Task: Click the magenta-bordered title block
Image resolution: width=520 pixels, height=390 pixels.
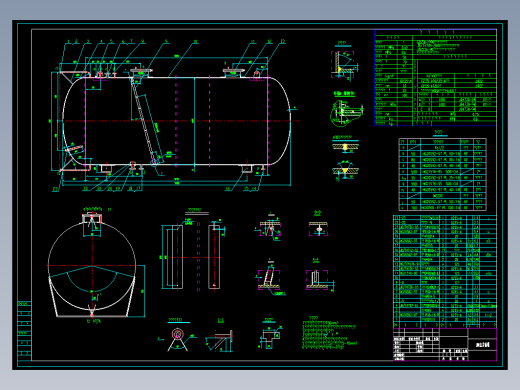Action: (445, 344)
